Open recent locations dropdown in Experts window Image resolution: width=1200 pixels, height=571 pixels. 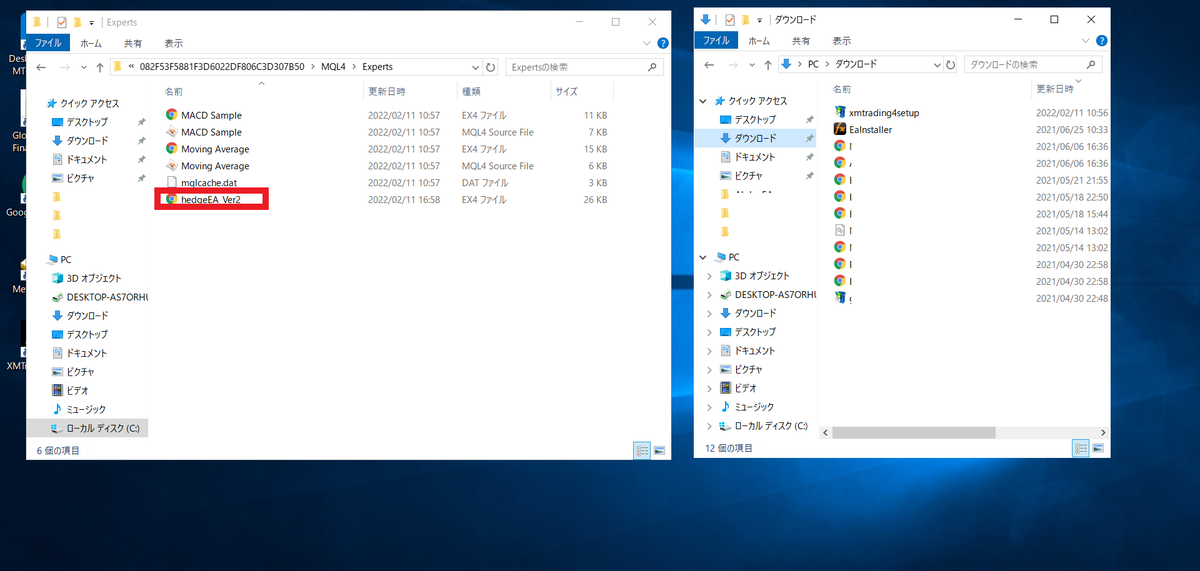coord(82,67)
